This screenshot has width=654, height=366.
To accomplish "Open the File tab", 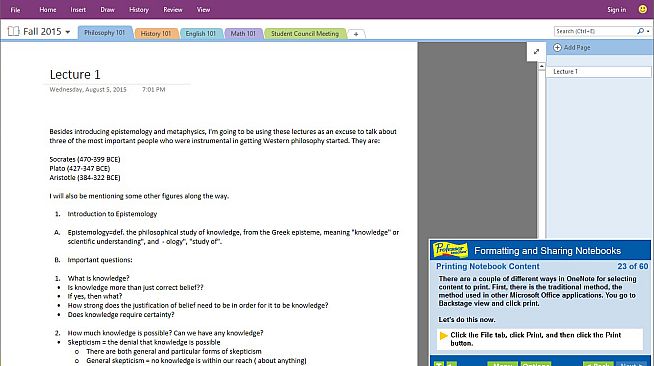I will pos(15,10).
